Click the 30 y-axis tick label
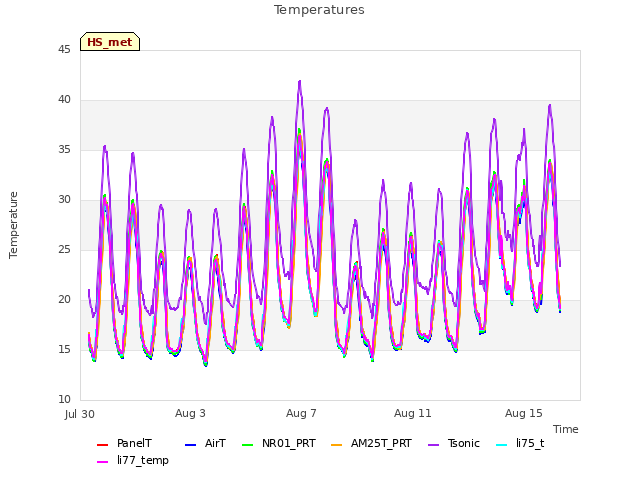The image size is (640, 480). (64, 200)
